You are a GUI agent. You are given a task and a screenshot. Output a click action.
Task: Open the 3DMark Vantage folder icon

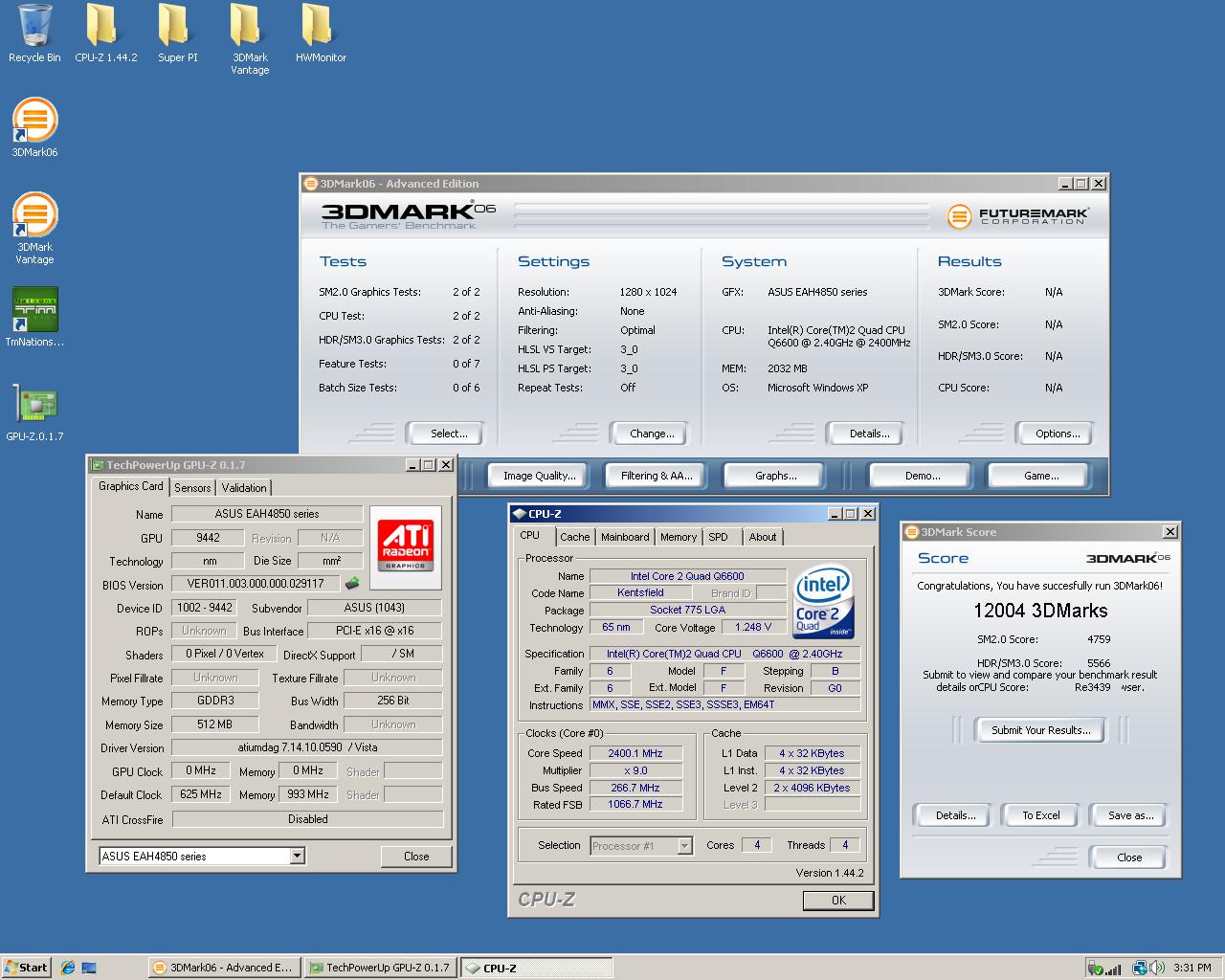(249, 39)
